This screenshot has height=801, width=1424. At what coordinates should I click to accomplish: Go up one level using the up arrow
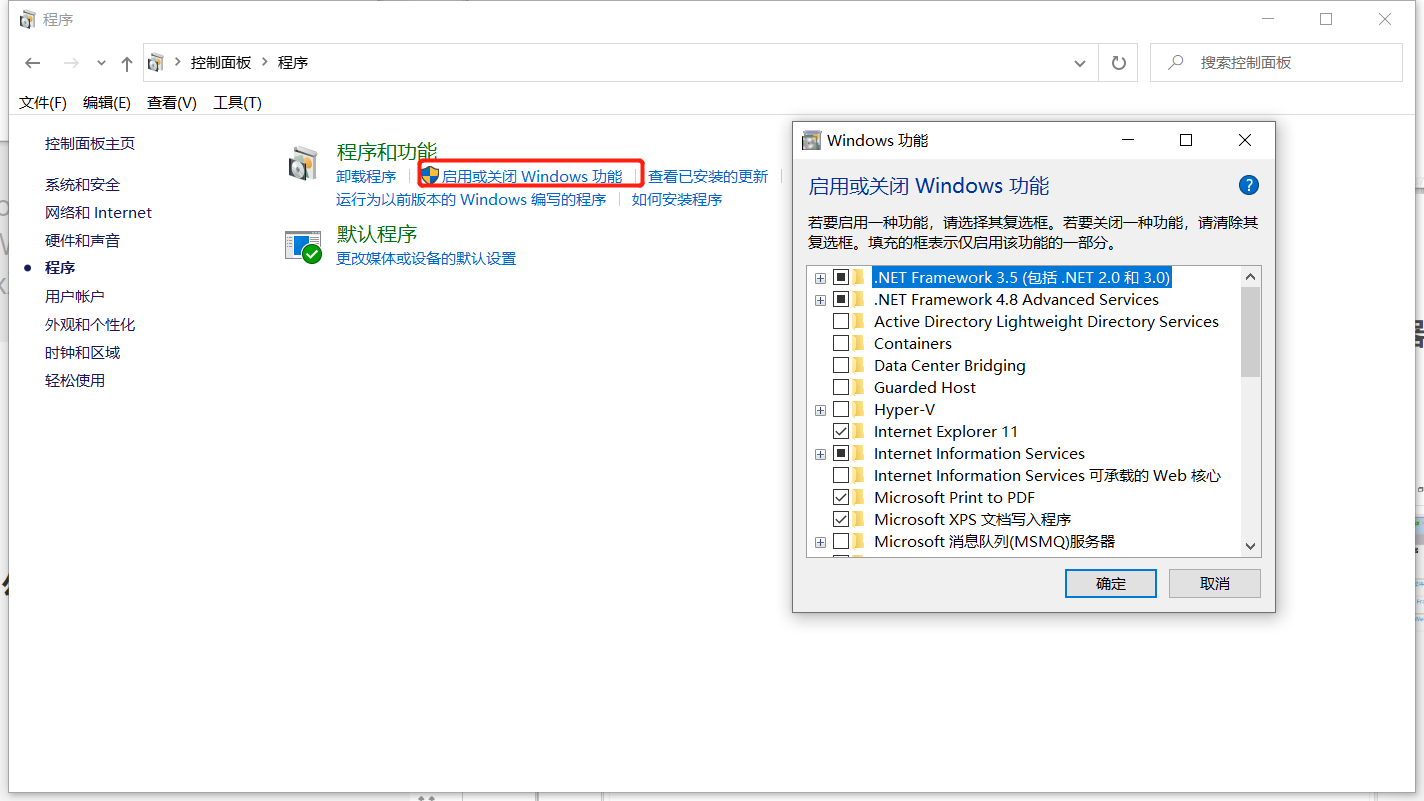(125, 62)
